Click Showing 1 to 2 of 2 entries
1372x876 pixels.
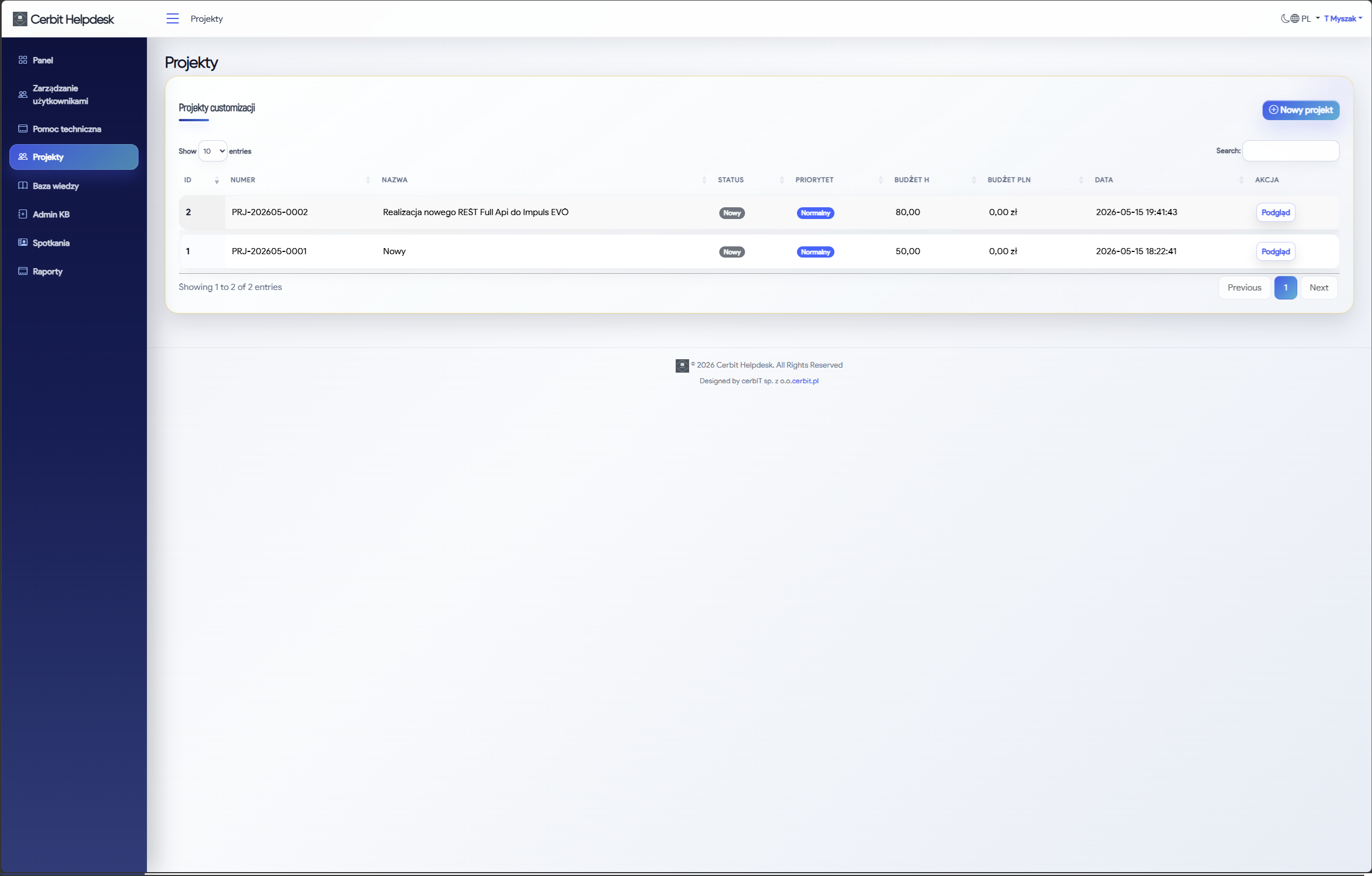pos(230,287)
